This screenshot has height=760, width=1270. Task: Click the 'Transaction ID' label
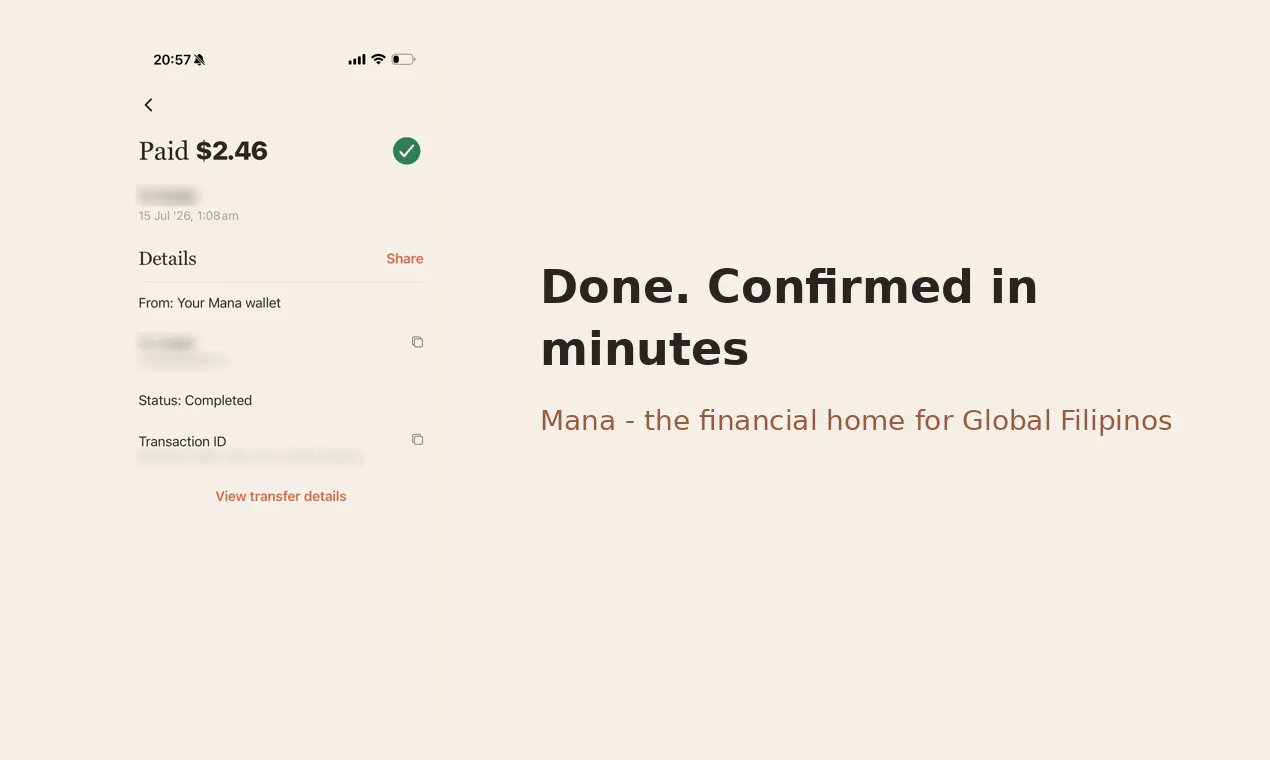(182, 442)
